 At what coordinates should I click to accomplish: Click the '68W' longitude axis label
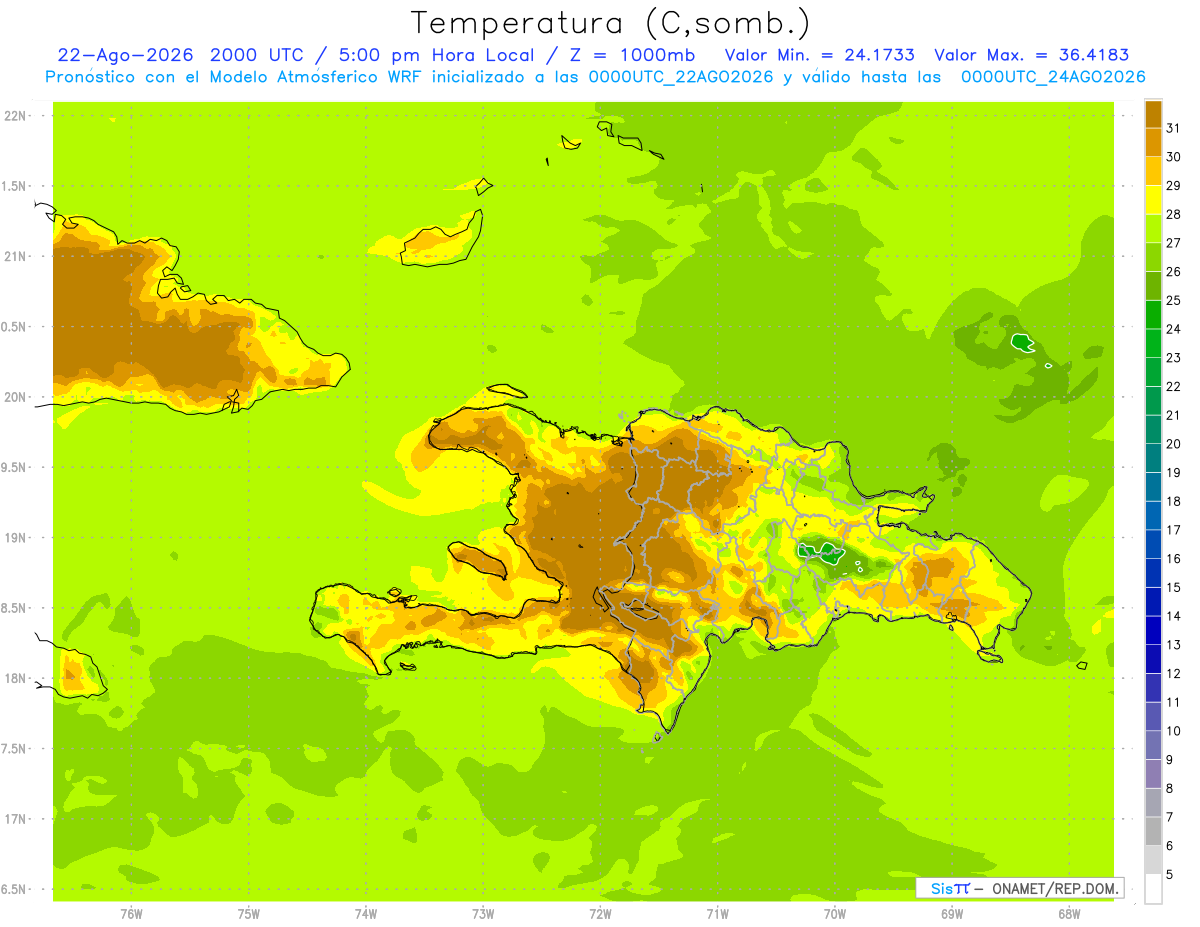coord(1069,914)
